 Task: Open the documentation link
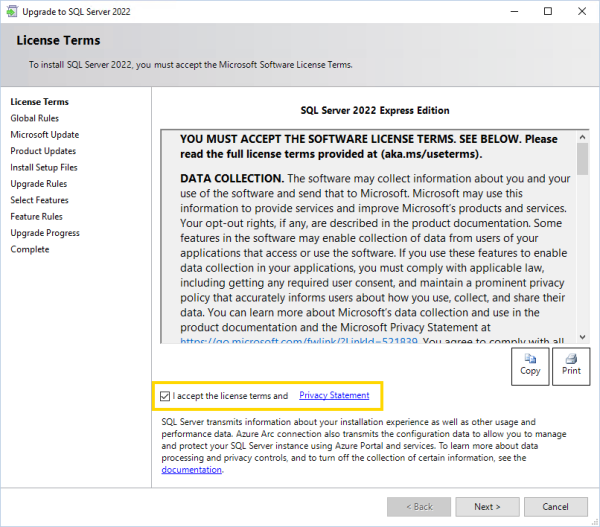(191, 470)
